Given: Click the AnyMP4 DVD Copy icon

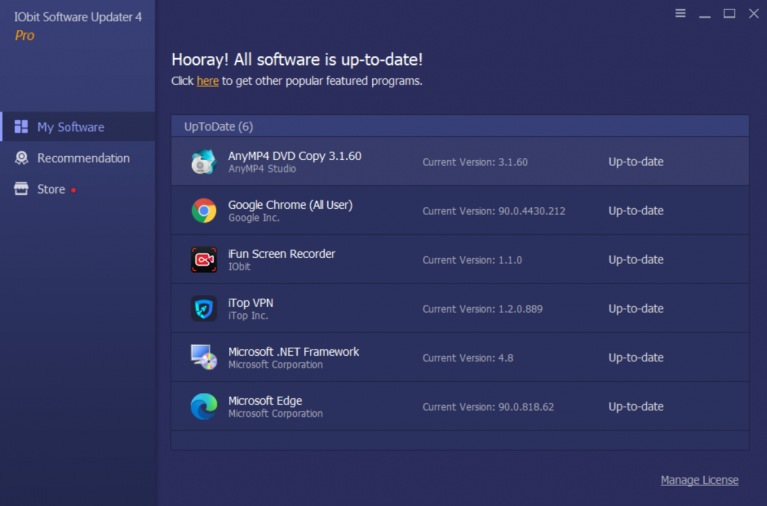Looking at the screenshot, I should pos(203,161).
